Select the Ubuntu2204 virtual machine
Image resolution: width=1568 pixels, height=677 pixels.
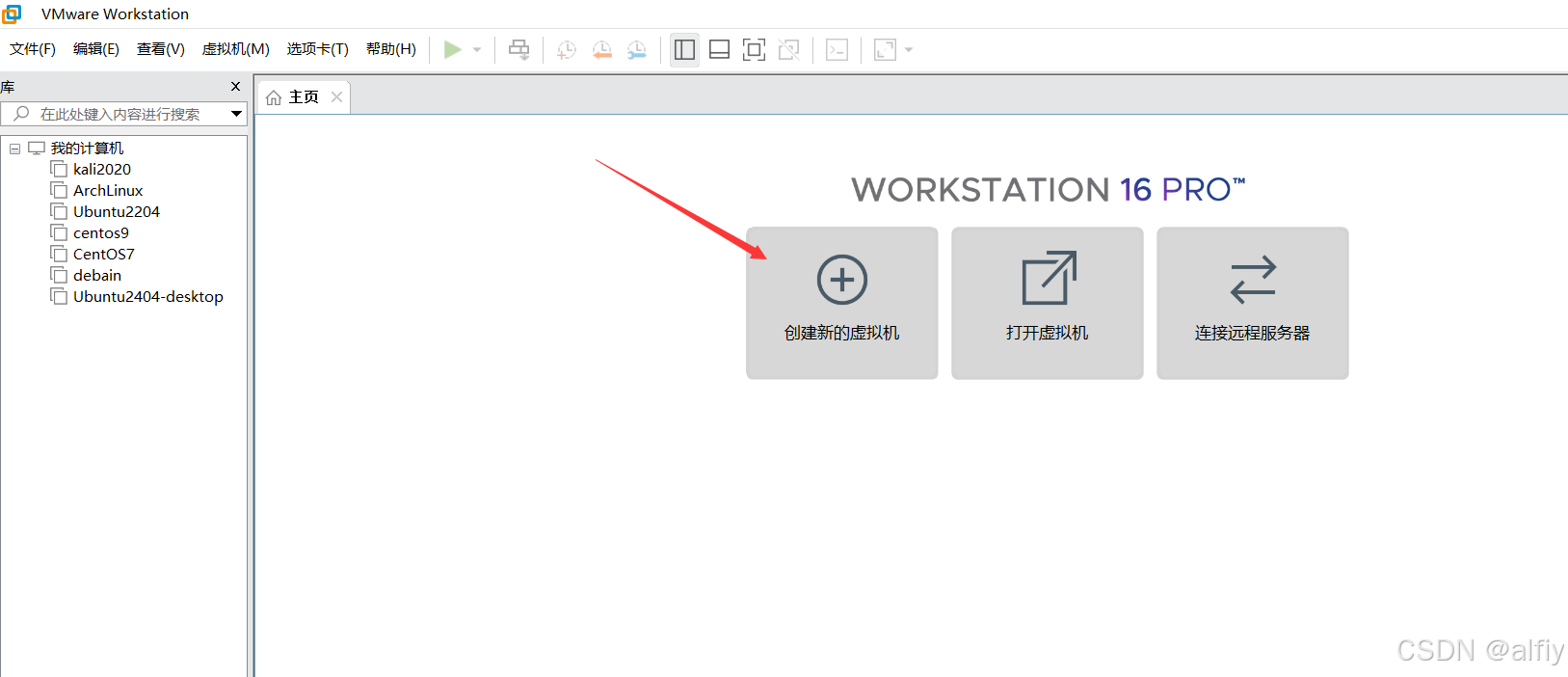pos(117,212)
